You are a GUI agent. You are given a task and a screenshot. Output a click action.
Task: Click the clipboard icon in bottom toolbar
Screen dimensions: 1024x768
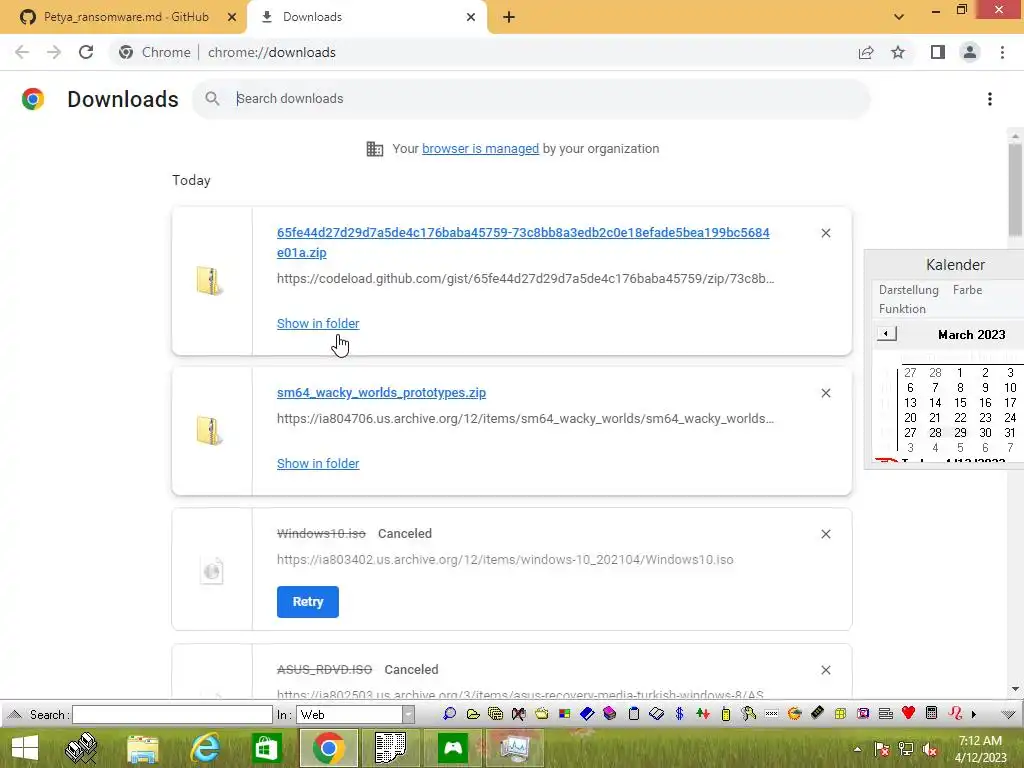tap(633, 714)
